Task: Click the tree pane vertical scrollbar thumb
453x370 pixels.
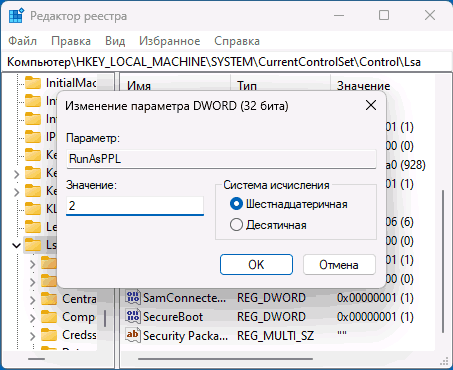Action: (x=105, y=318)
